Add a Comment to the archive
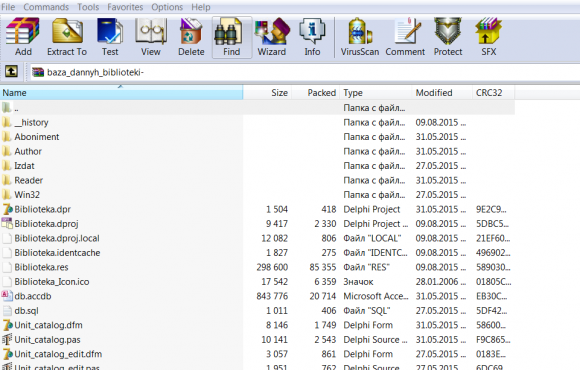Viewport: 580px width, 370px height. pos(405,37)
